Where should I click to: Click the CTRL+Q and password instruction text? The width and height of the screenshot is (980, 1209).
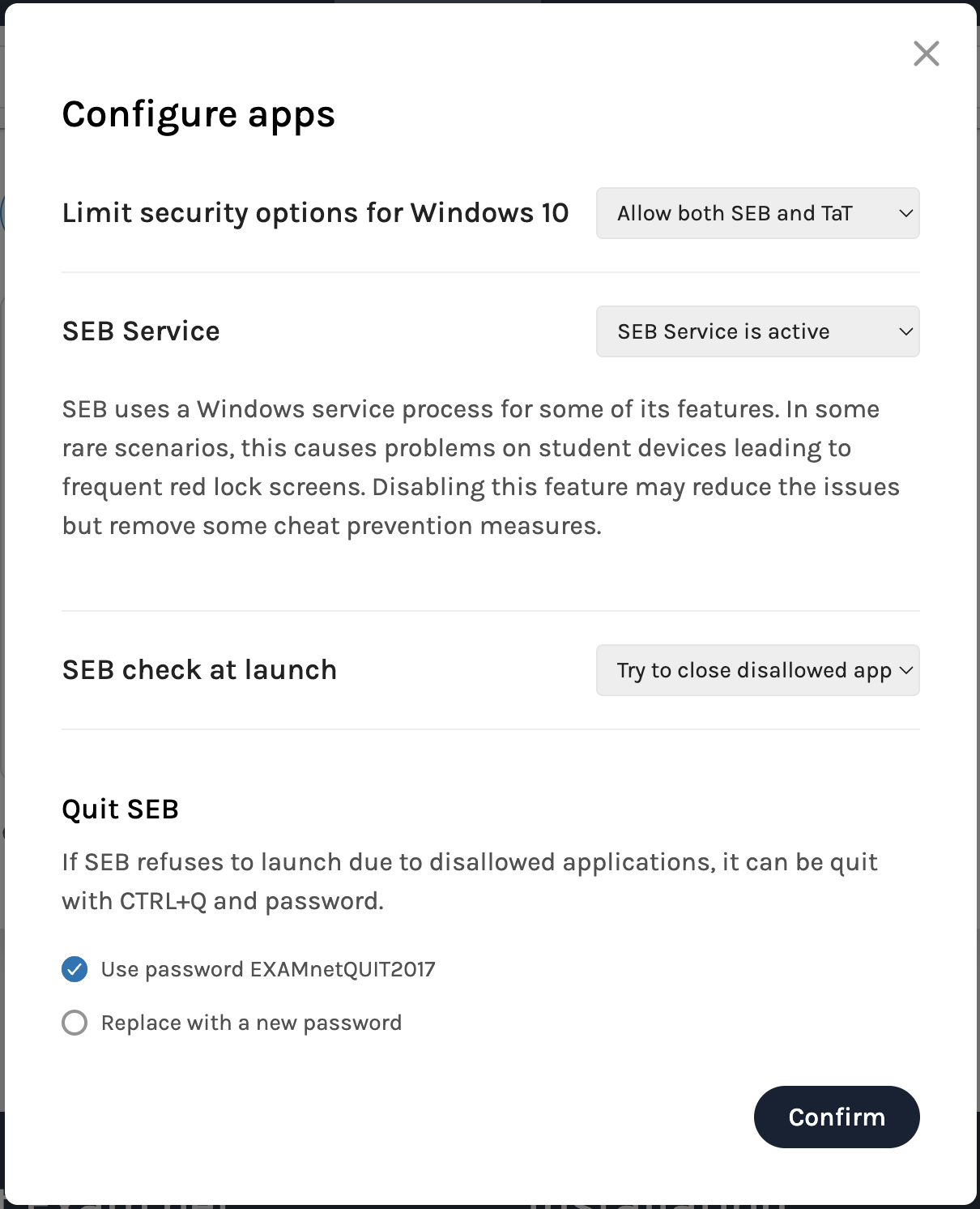click(470, 882)
